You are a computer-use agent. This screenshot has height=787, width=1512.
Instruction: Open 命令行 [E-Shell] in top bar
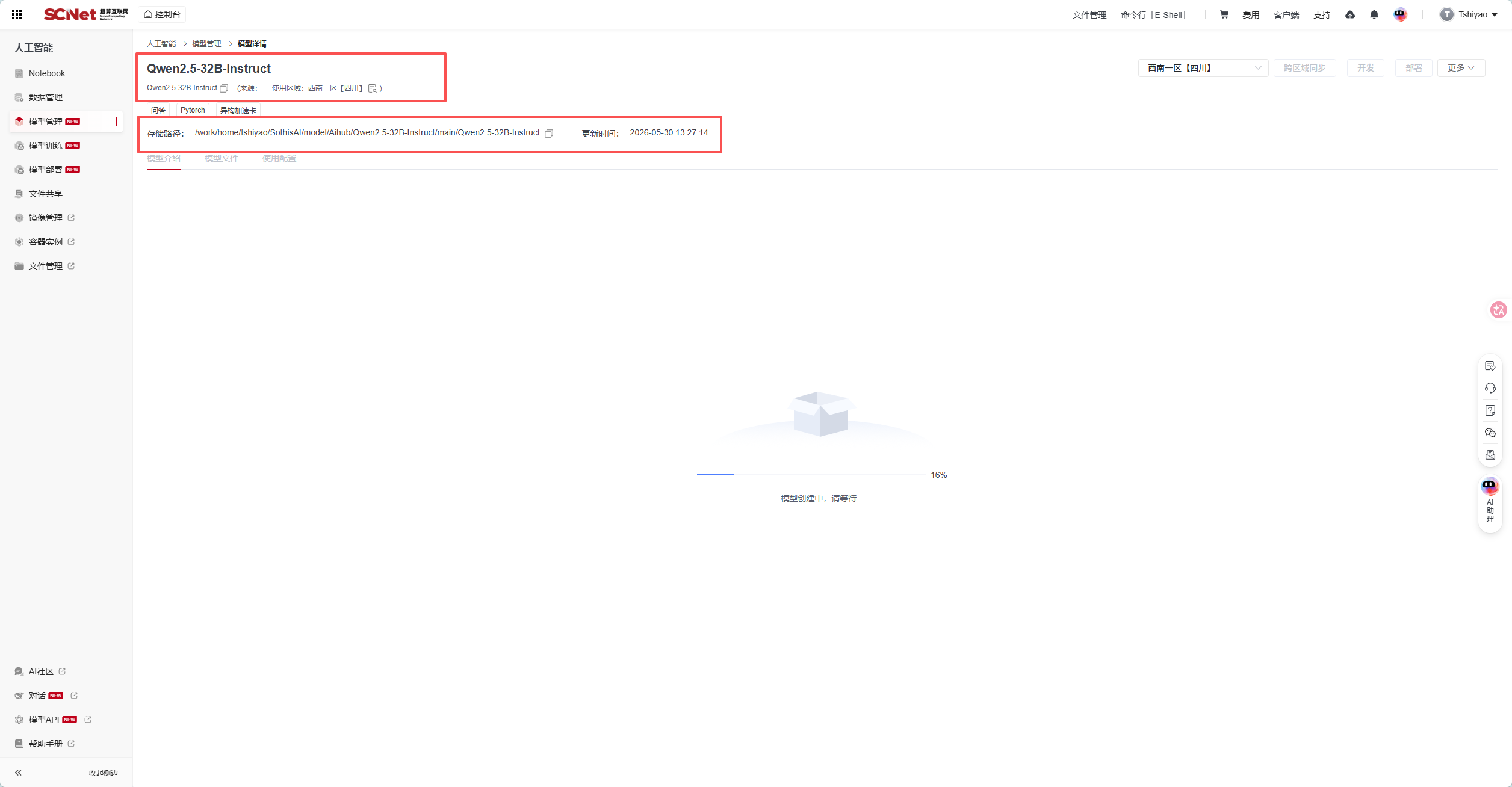[x=1153, y=15]
